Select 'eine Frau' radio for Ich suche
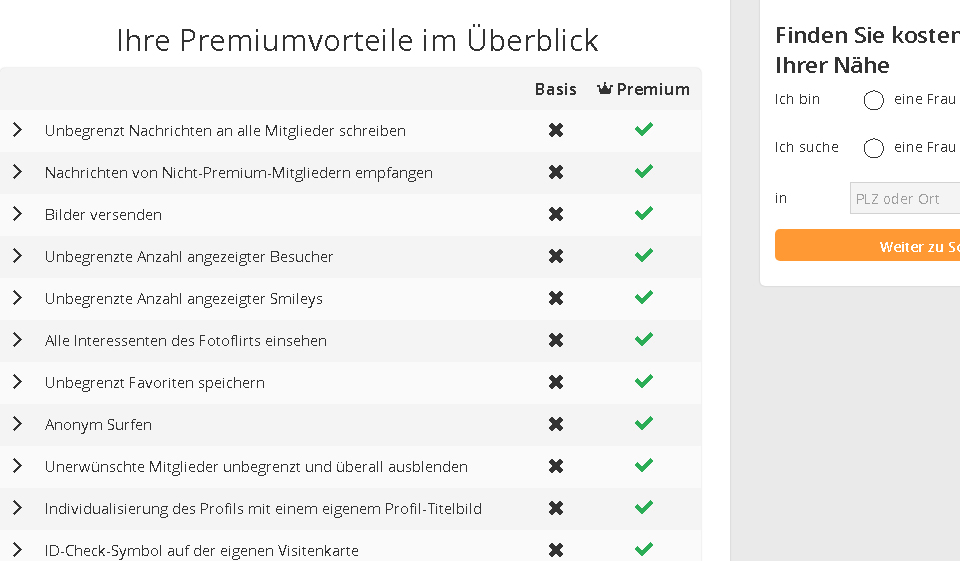Viewport: 960px width, 561px height. tap(874, 148)
